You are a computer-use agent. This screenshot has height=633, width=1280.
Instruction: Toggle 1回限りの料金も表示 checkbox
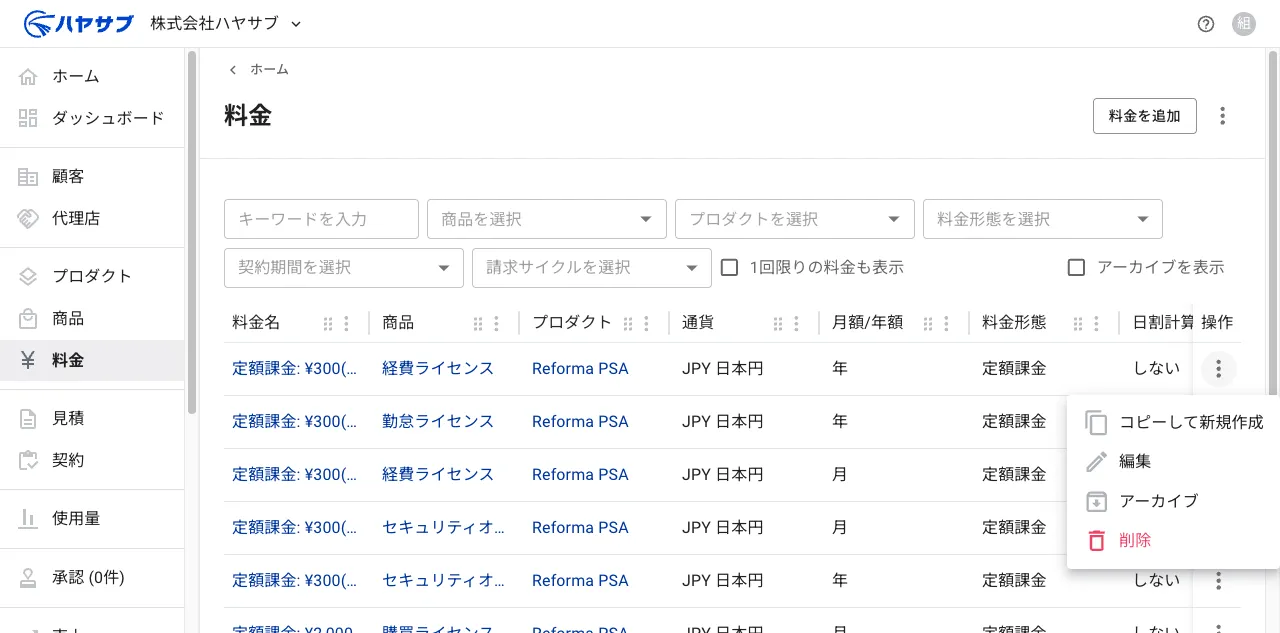point(730,267)
